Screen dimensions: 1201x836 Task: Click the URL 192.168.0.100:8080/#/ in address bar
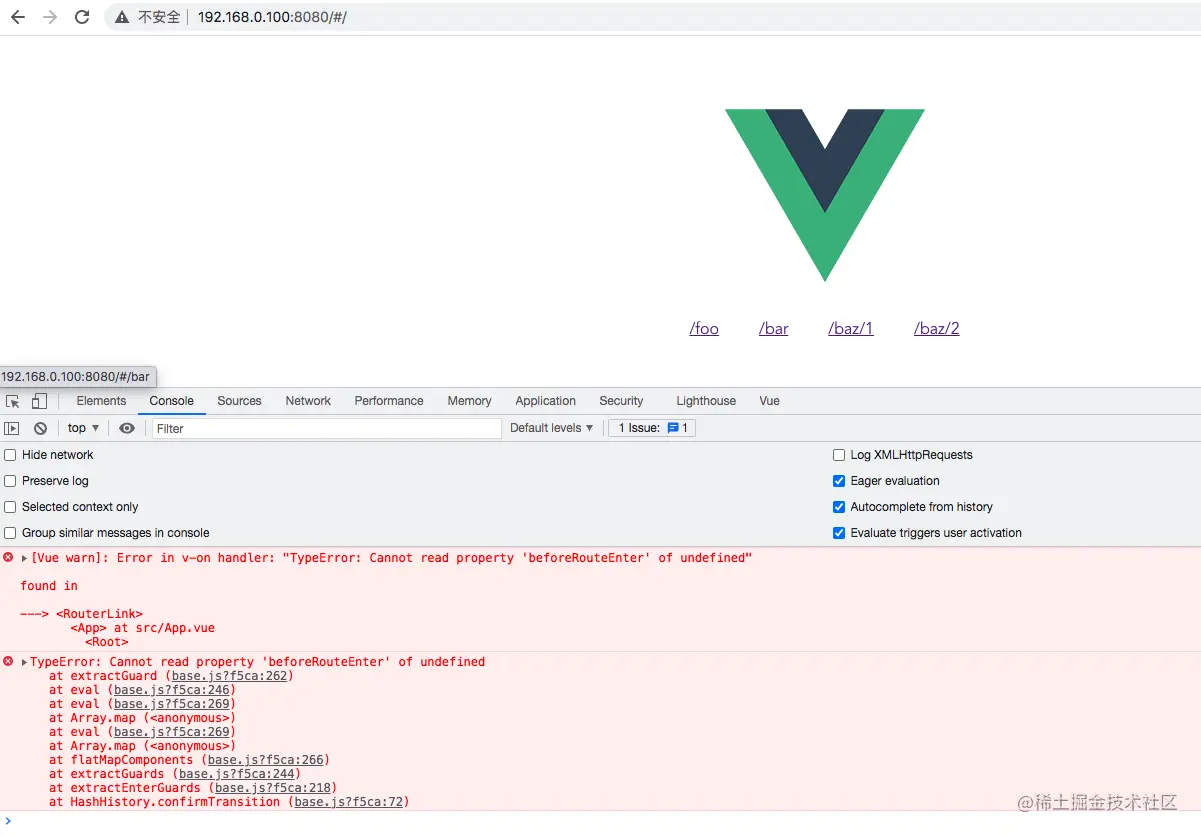pos(272,17)
